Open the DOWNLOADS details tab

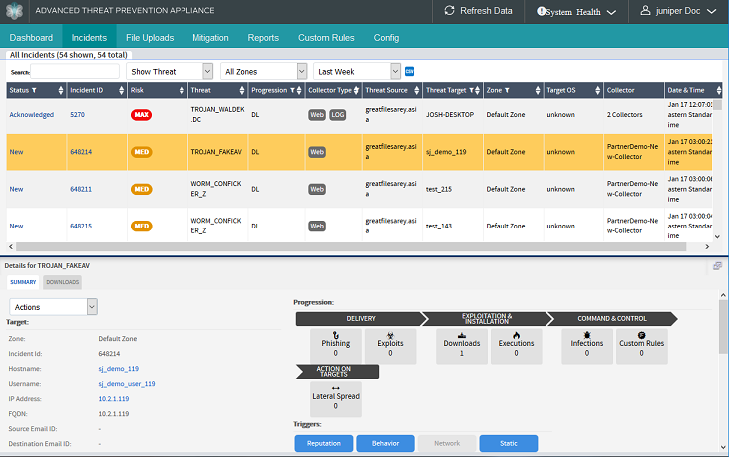(x=63, y=282)
